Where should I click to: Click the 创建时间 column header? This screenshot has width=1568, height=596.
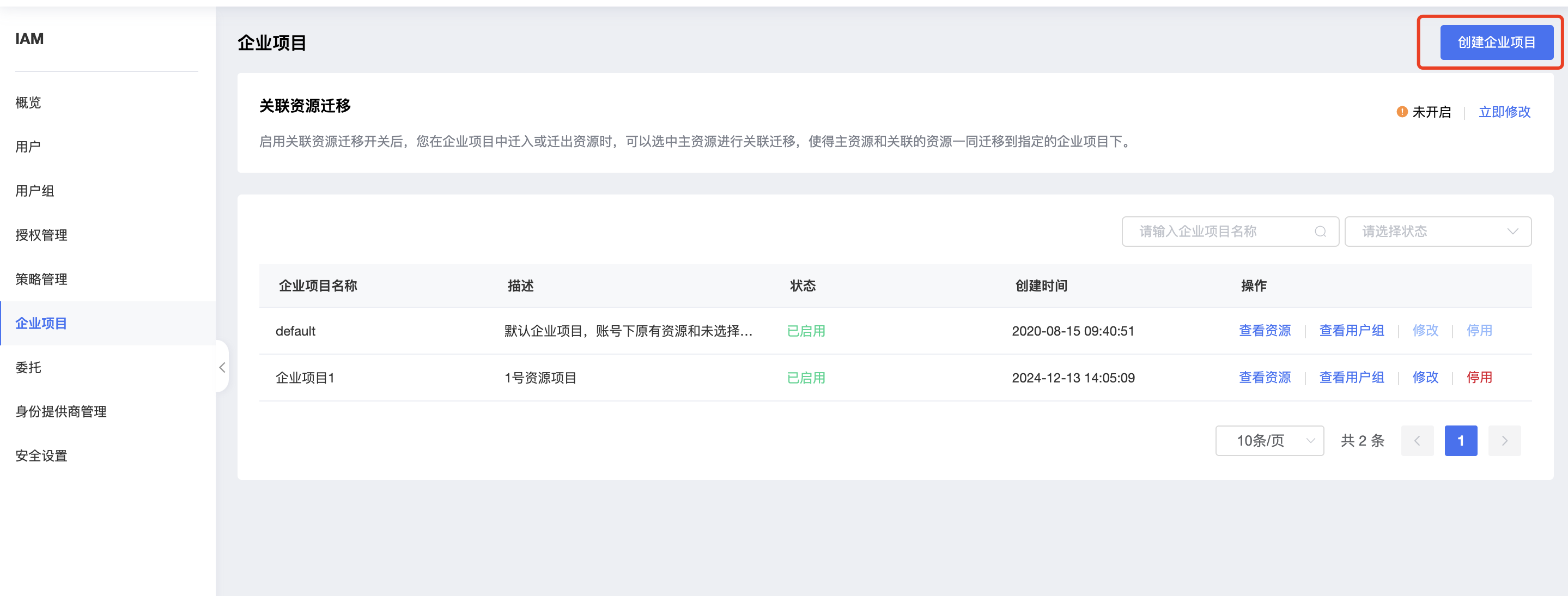click(1041, 285)
